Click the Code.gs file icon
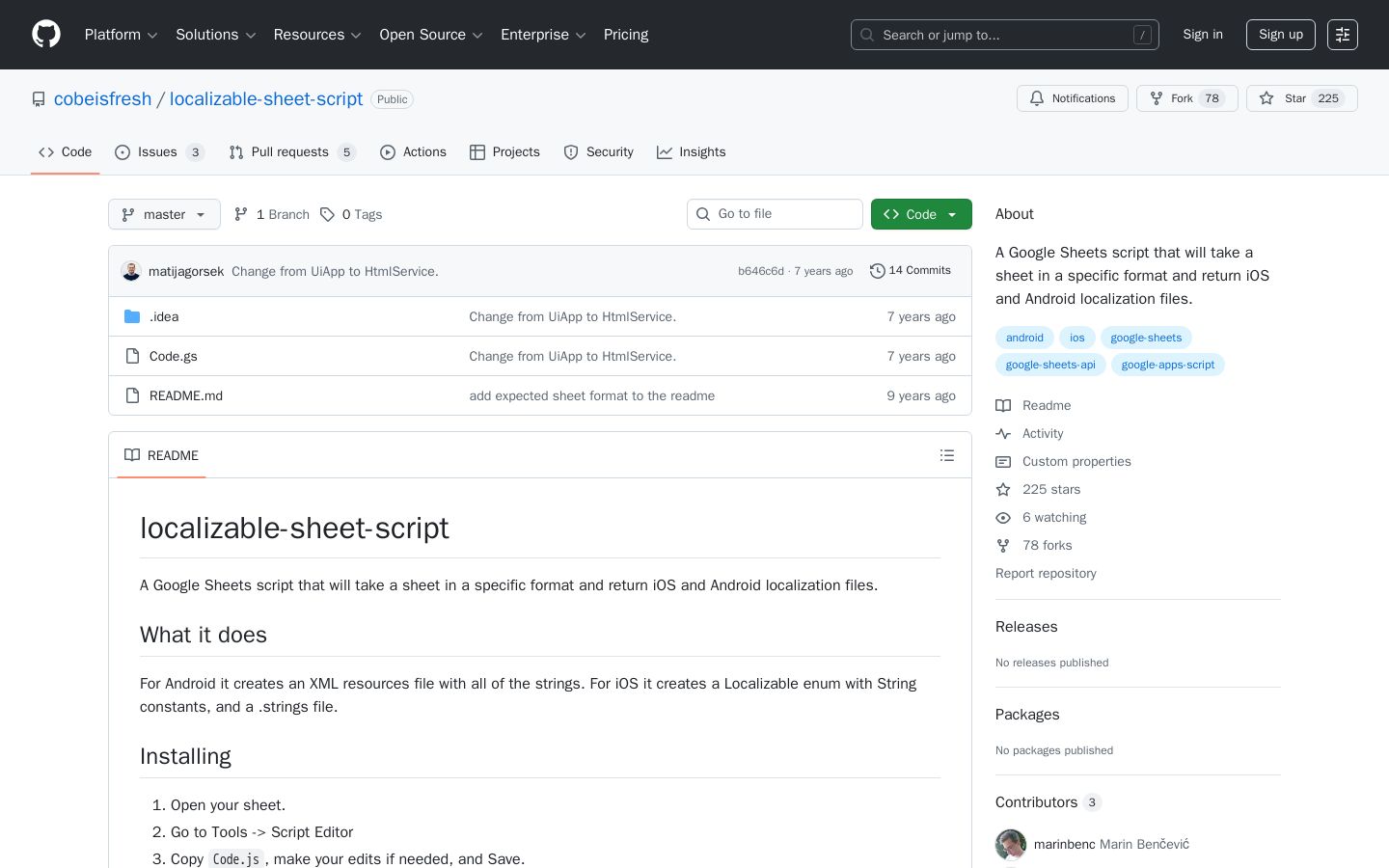This screenshot has width=1389, height=868. pyautogui.click(x=132, y=356)
